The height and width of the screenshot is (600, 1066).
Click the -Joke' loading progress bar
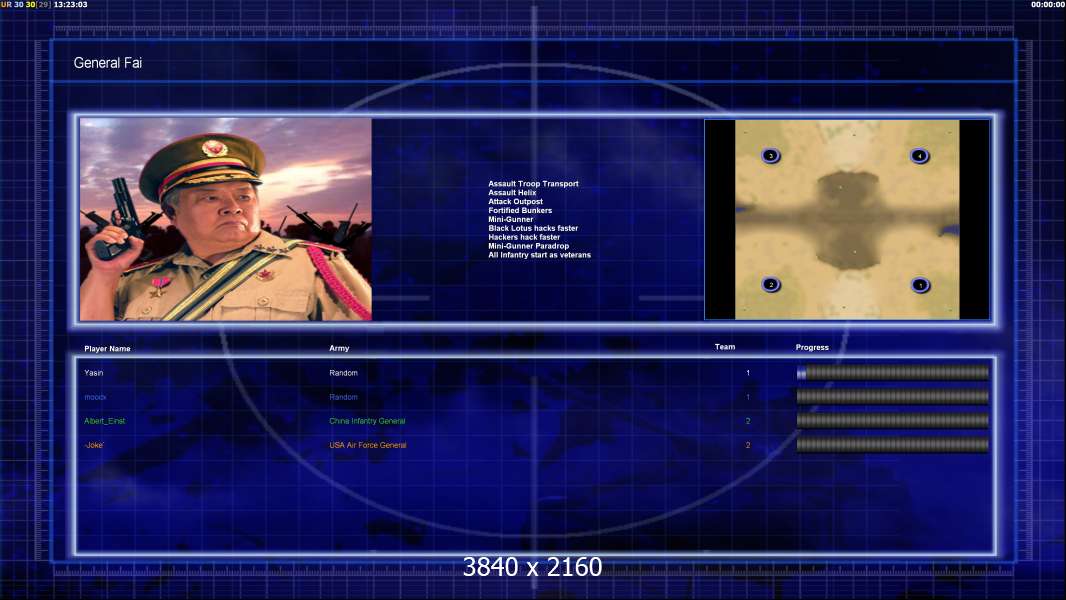tap(893, 445)
